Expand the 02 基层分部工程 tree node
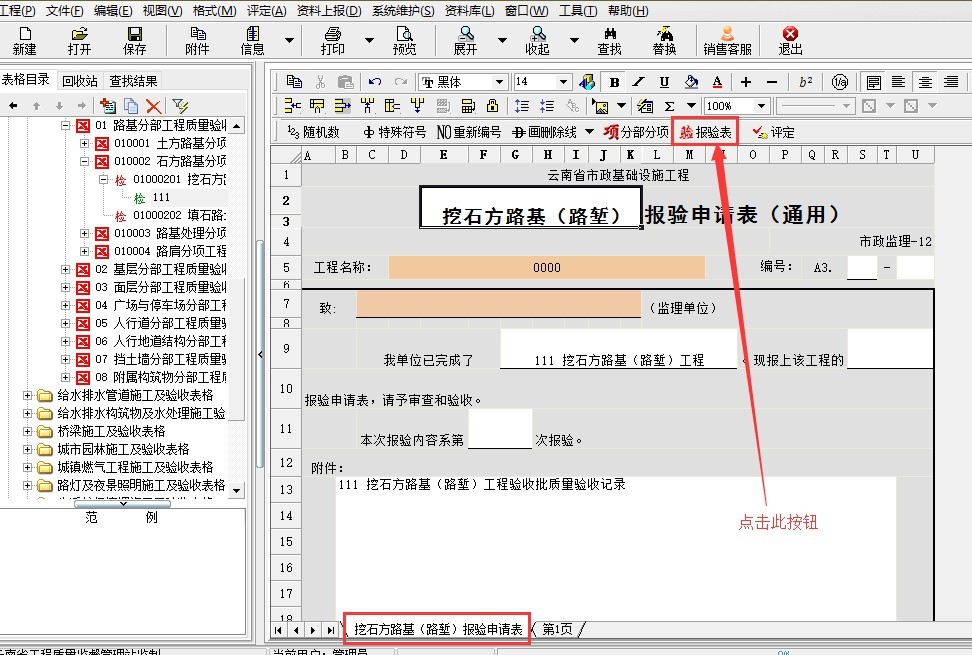 coord(66,270)
